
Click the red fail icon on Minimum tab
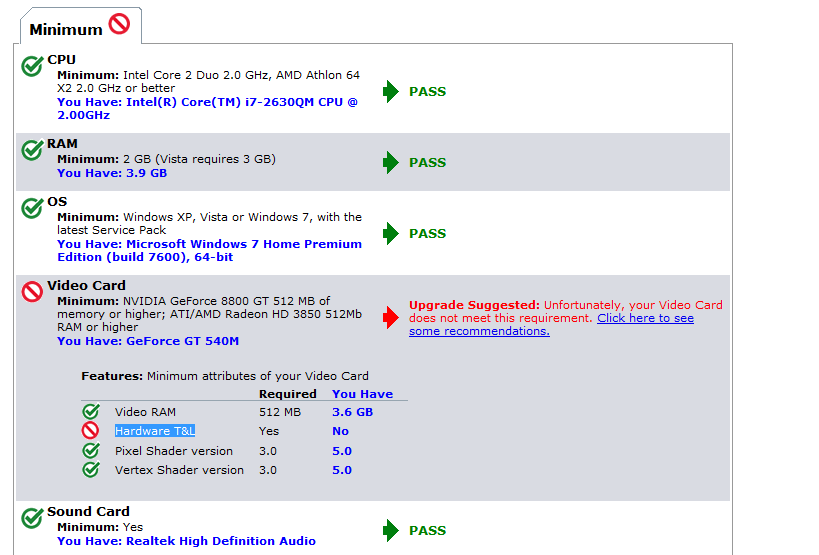click(119, 24)
